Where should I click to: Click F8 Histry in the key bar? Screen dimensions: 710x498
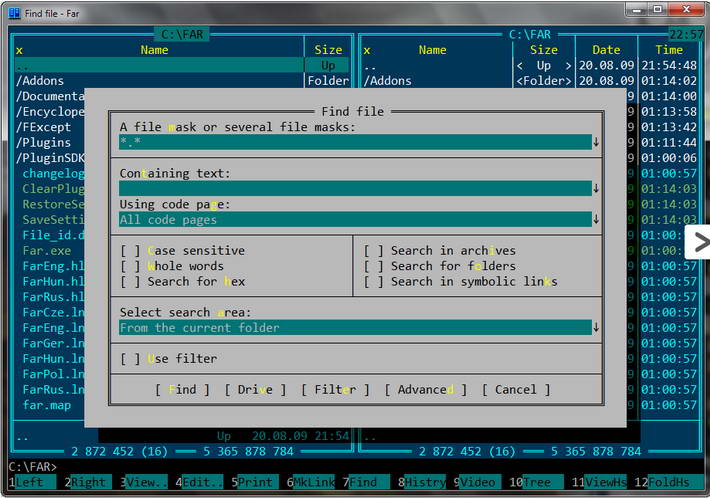click(422, 482)
